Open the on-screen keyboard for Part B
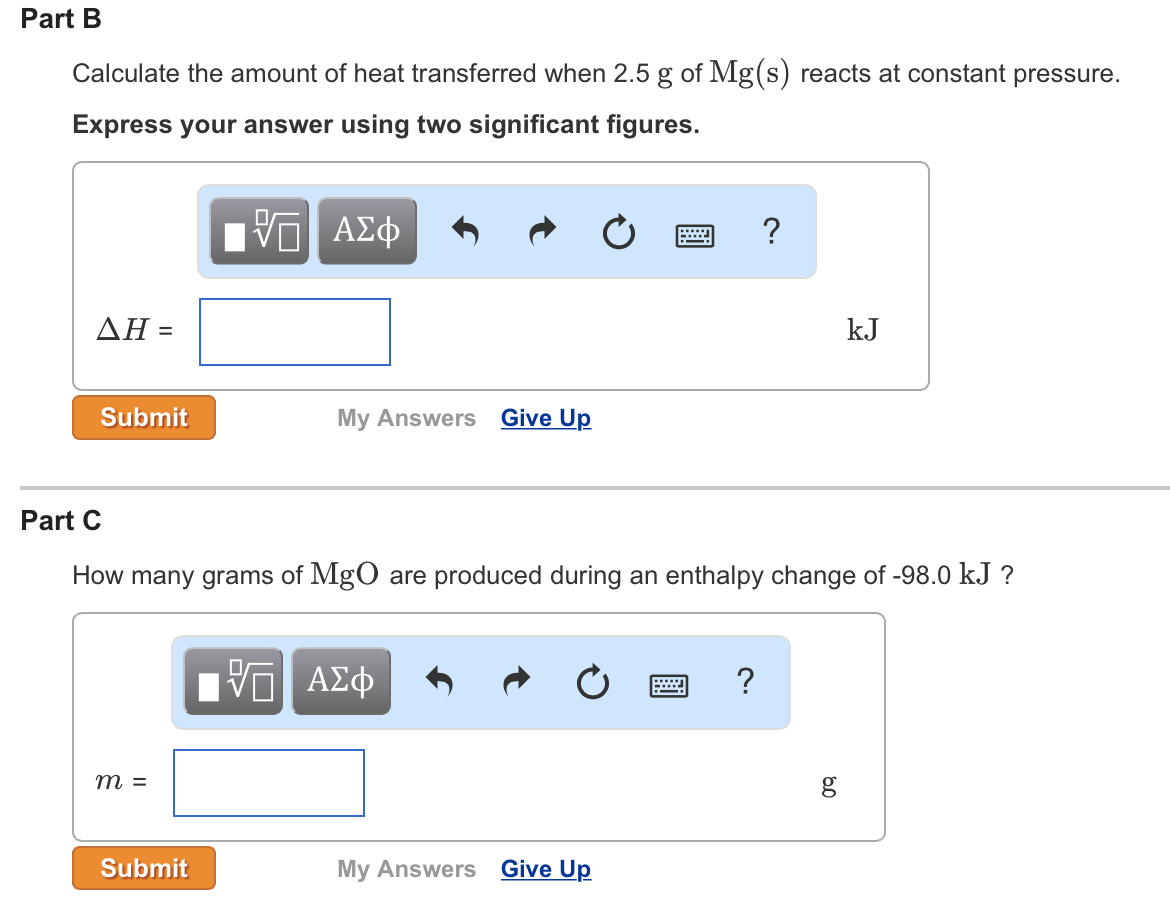 [694, 234]
